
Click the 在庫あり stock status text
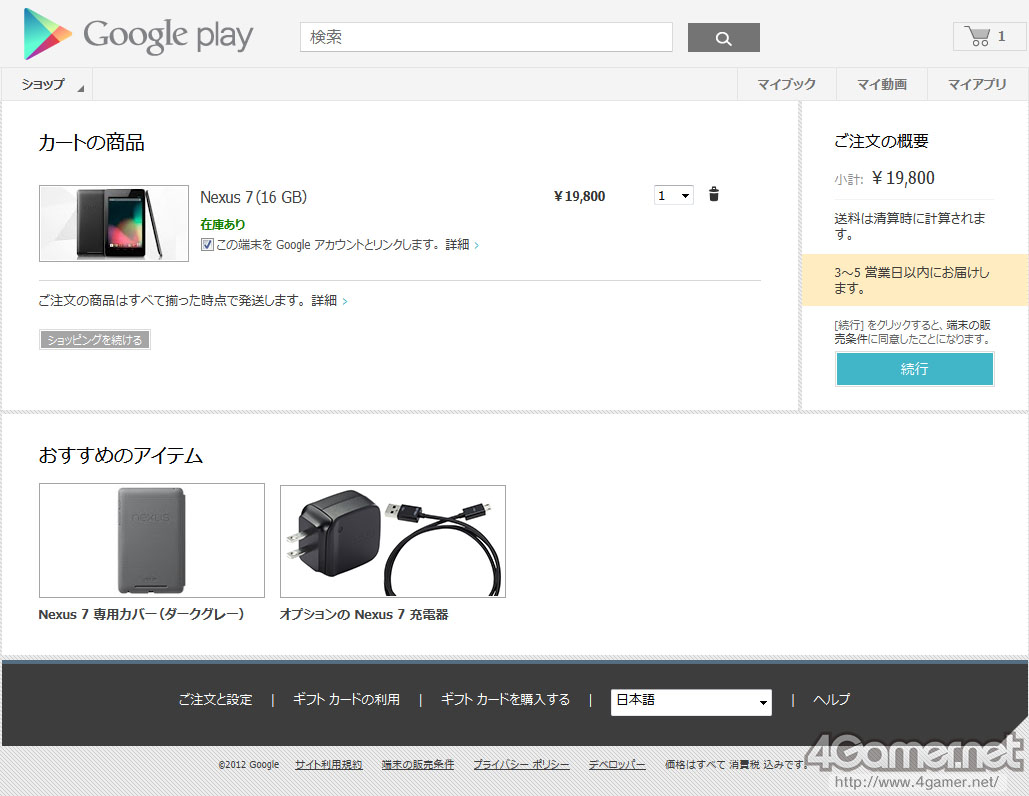[x=222, y=224]
